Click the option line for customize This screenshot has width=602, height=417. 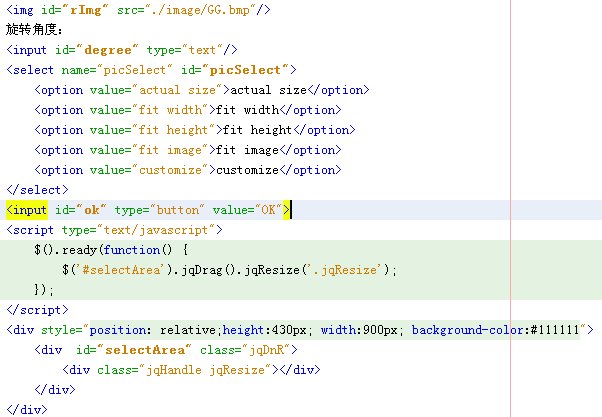coord(188,170)
